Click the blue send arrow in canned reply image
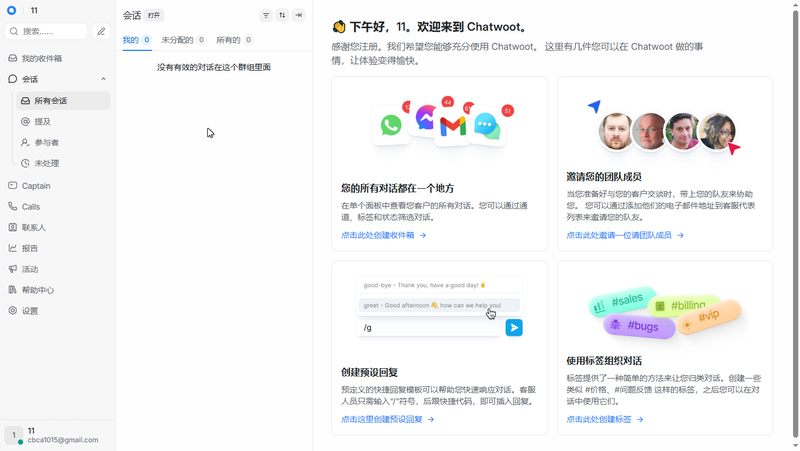The height and width of the screenshot is (451, 800). point(514,328)
